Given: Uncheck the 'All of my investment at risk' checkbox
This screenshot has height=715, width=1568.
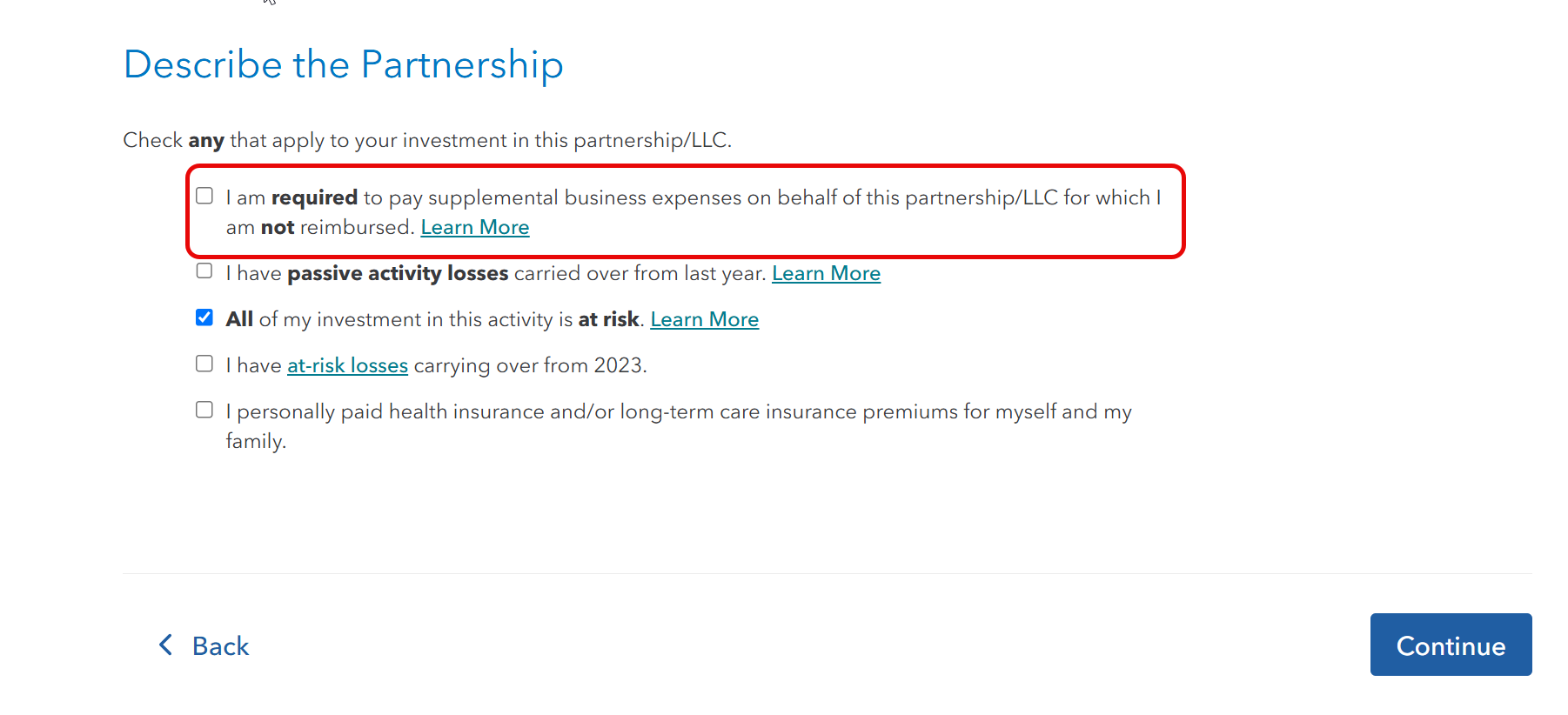Looking at the screenshot, I should [x=204, y=317].
